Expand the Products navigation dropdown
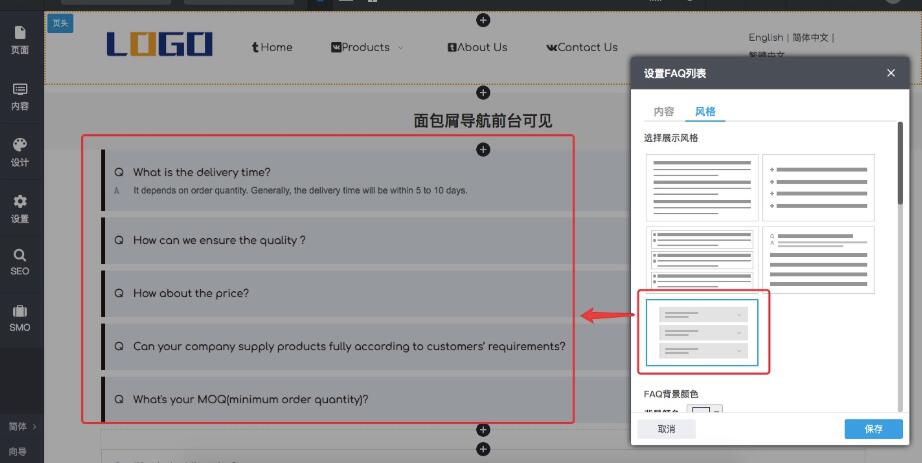Image resolution: width=922 pixels, height=463 pixels. click(x=368, y=47)
